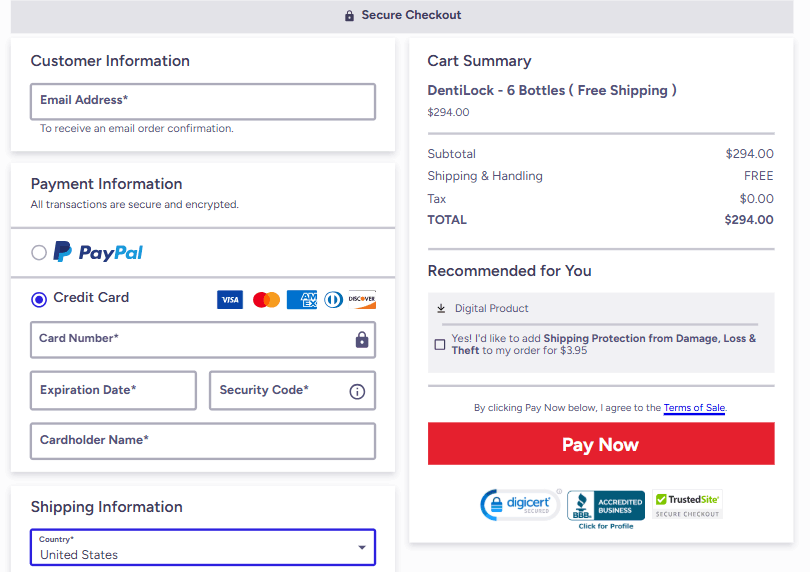This screenshot has height=572, width=810.
Task: Open the Terms of Sale link
Action: point(694,408)
